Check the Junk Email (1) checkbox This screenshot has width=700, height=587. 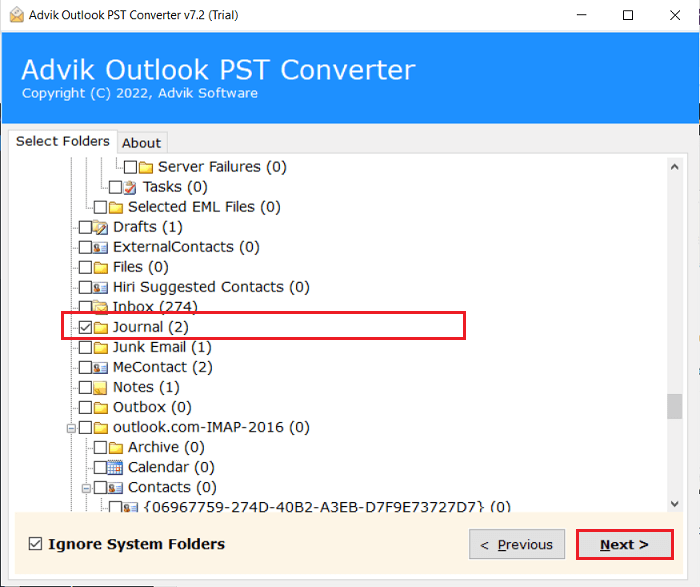85,348
